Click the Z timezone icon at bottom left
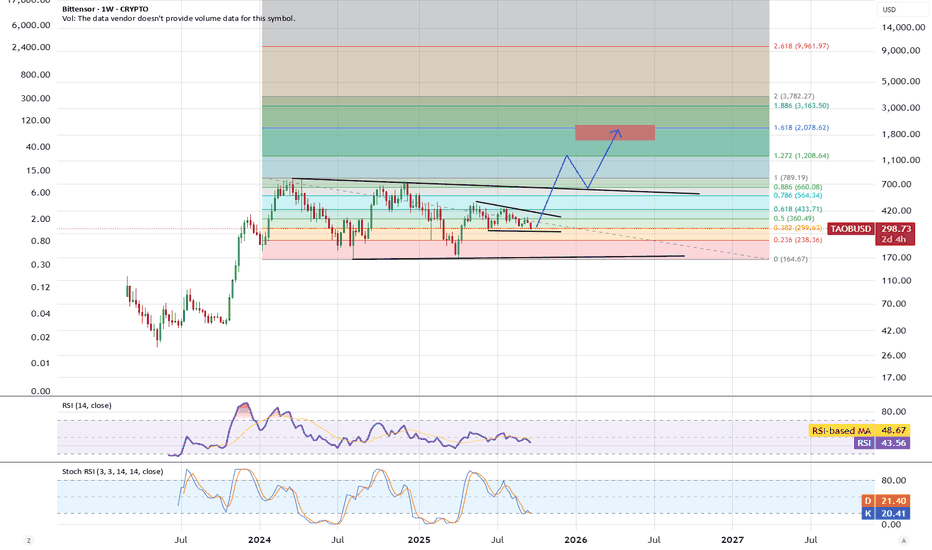 coord(28,540)
